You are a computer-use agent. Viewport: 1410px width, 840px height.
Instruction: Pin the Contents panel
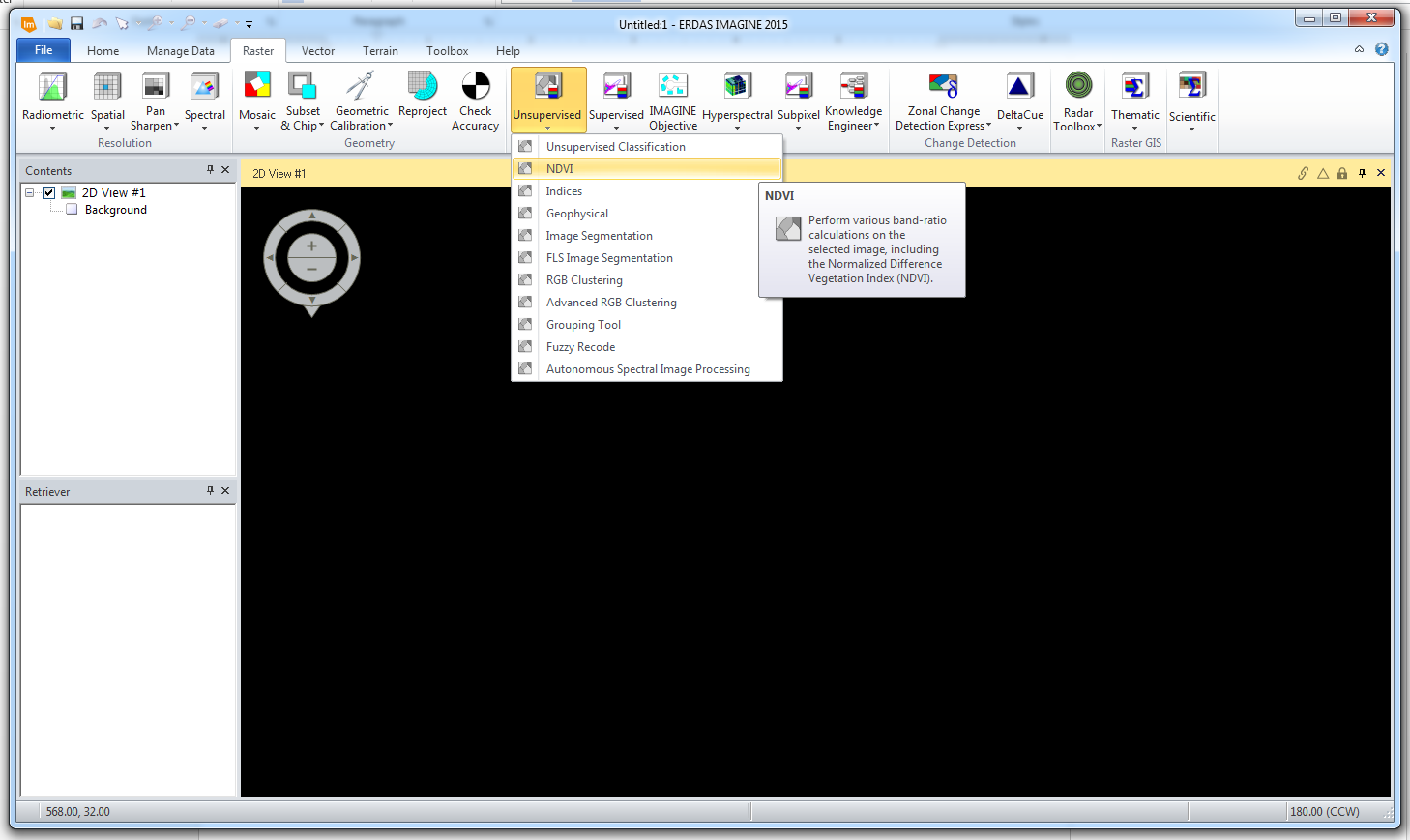pos(210,170)
